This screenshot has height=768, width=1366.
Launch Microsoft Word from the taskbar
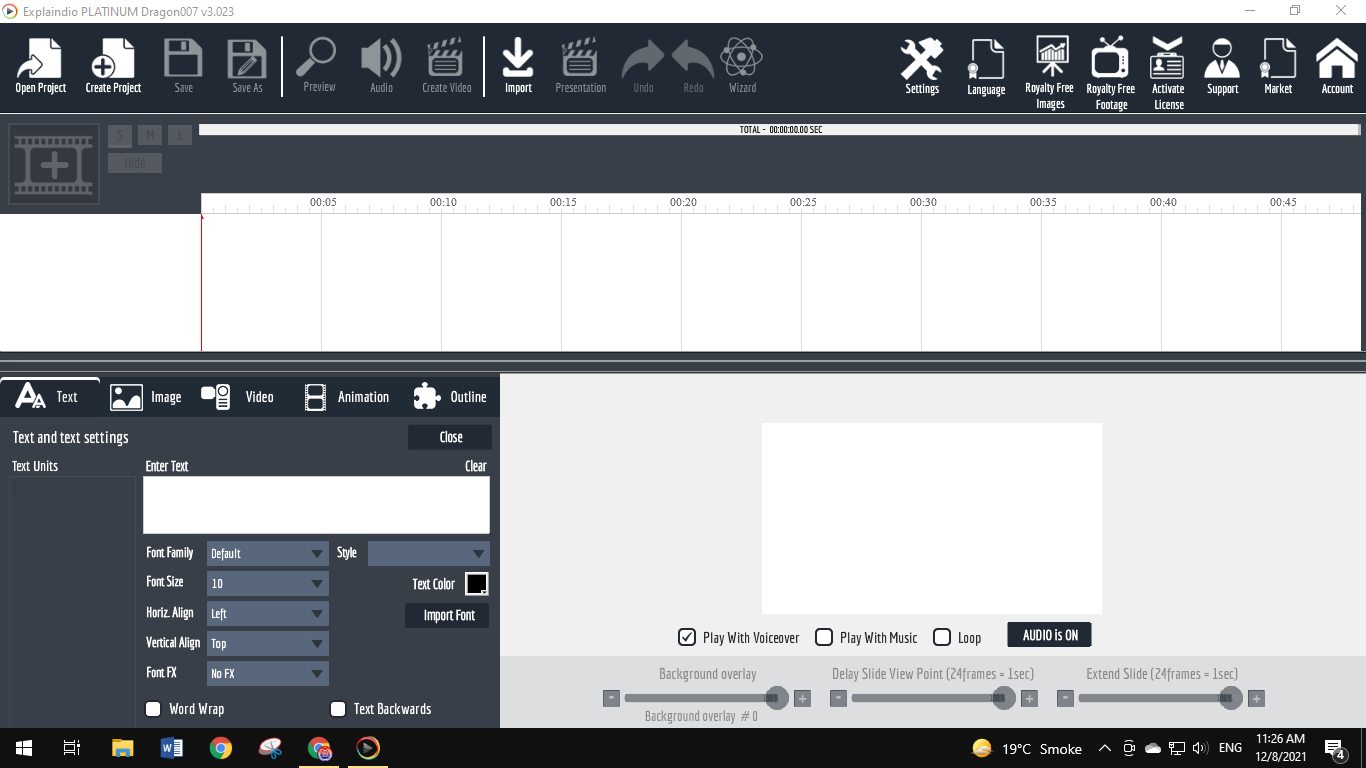click(x=172, y=748)
